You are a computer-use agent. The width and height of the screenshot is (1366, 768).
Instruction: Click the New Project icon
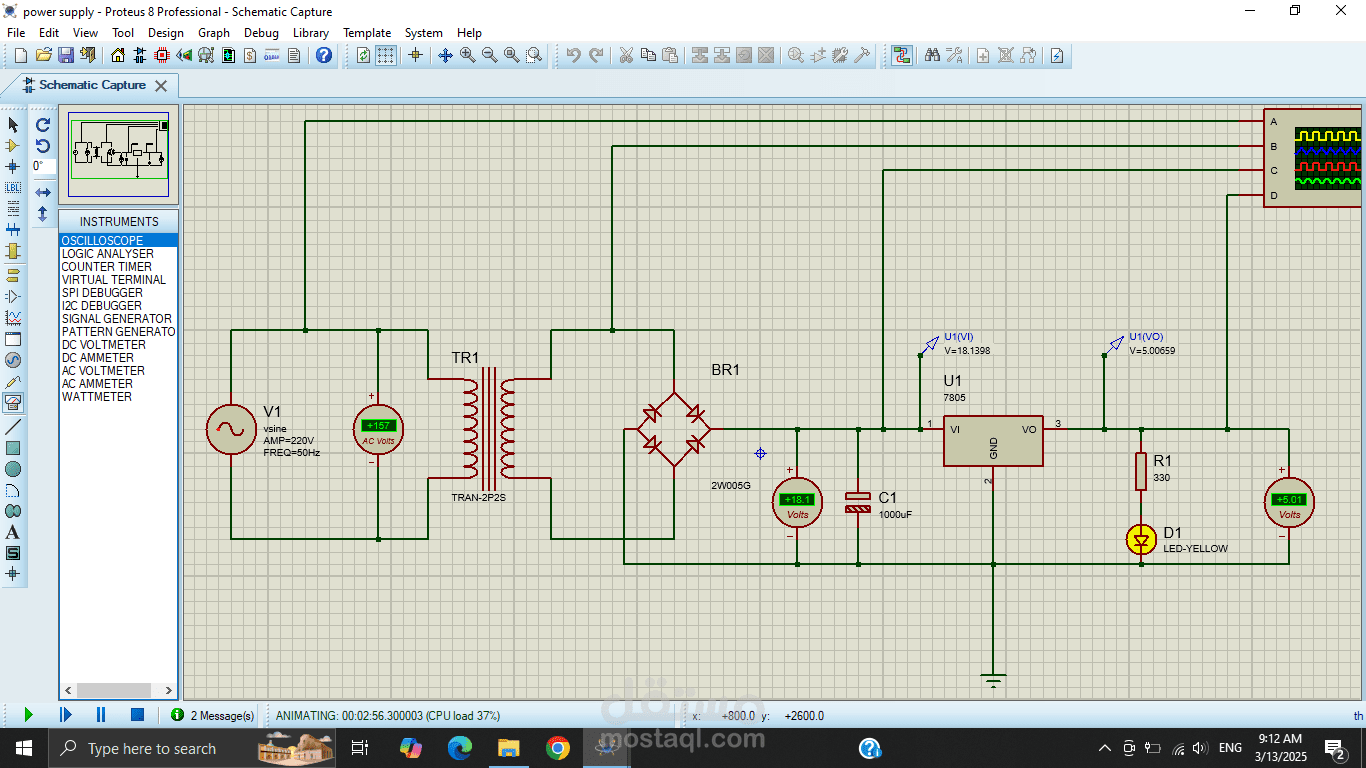click(20, 56)
